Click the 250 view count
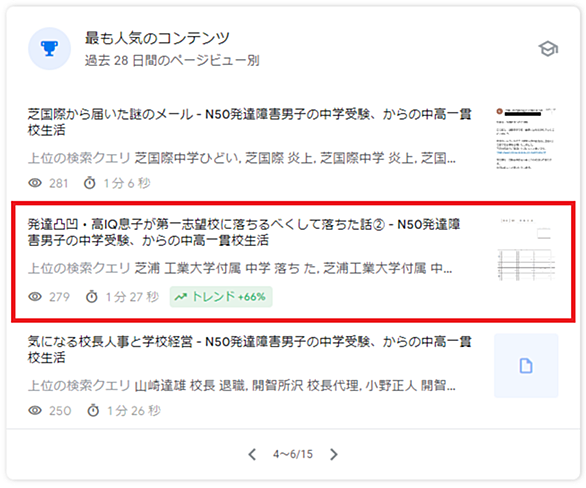 click(x=60, y=411)
